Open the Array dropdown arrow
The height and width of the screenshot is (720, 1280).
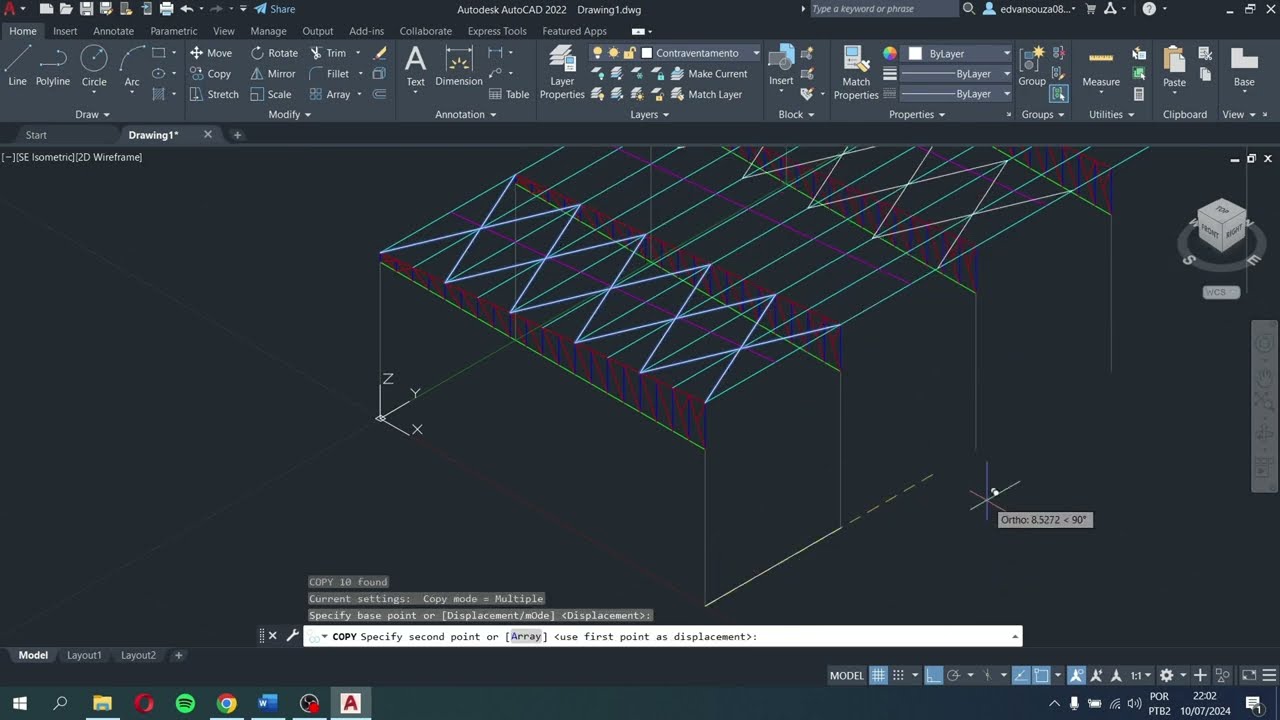pyautogui.click(x=358, y=94)
